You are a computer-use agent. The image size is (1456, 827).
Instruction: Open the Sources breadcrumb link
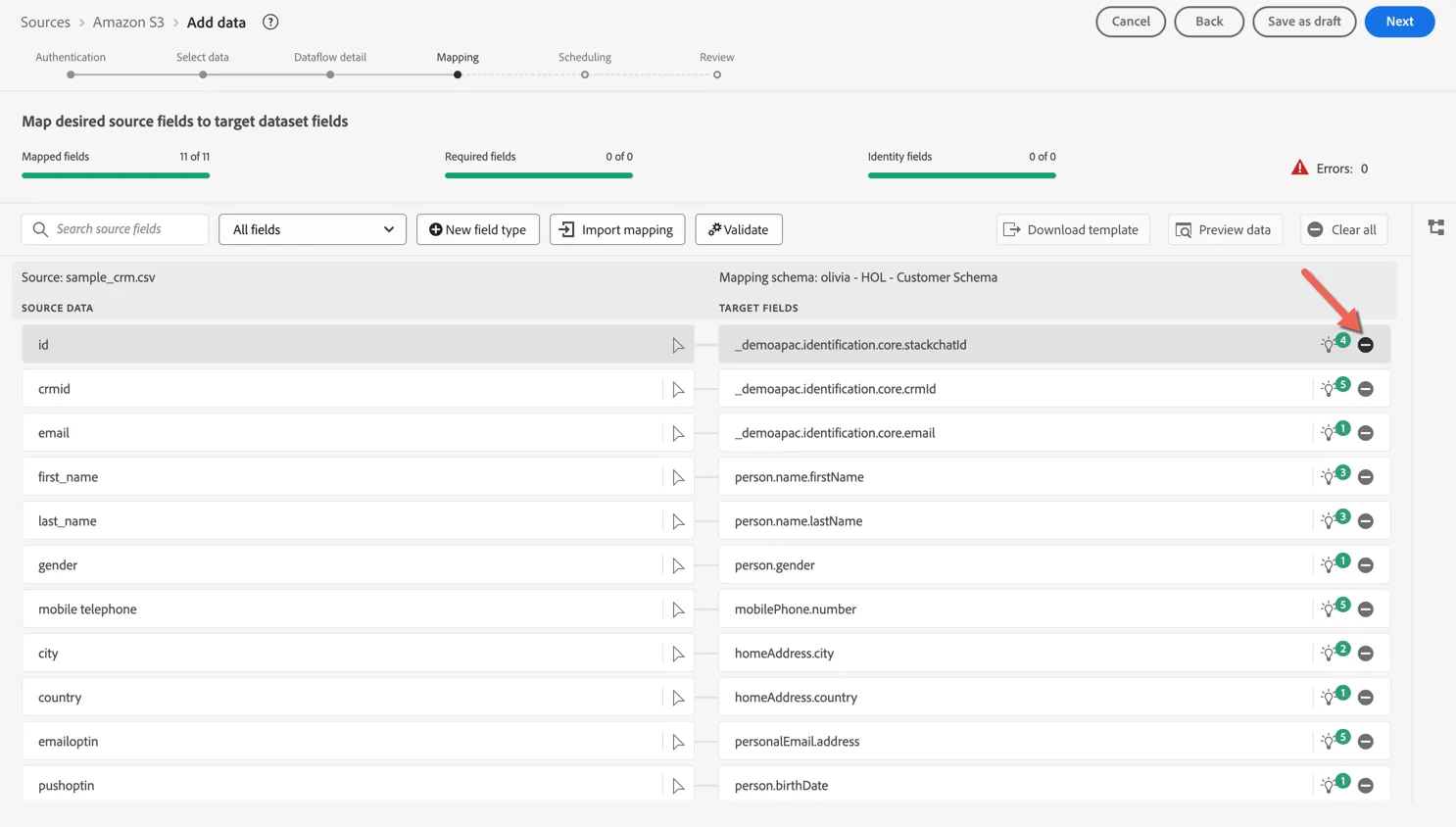tap(45, 22)
